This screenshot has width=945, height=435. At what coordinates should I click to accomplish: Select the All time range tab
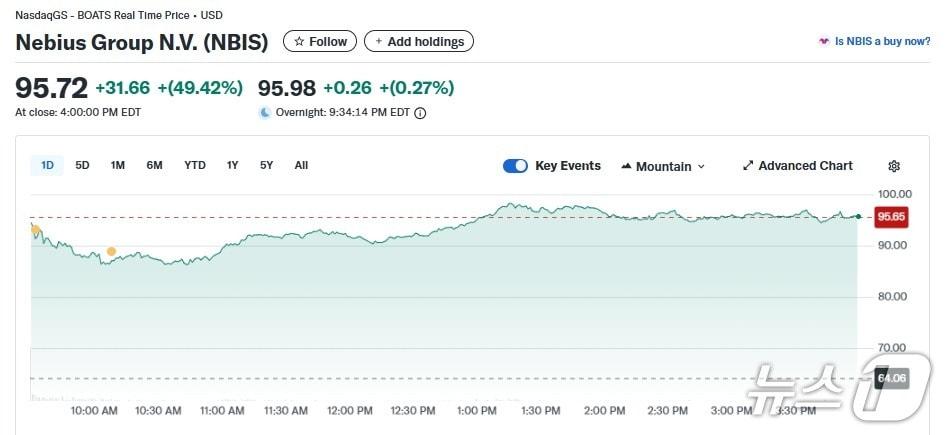point(301,165)
